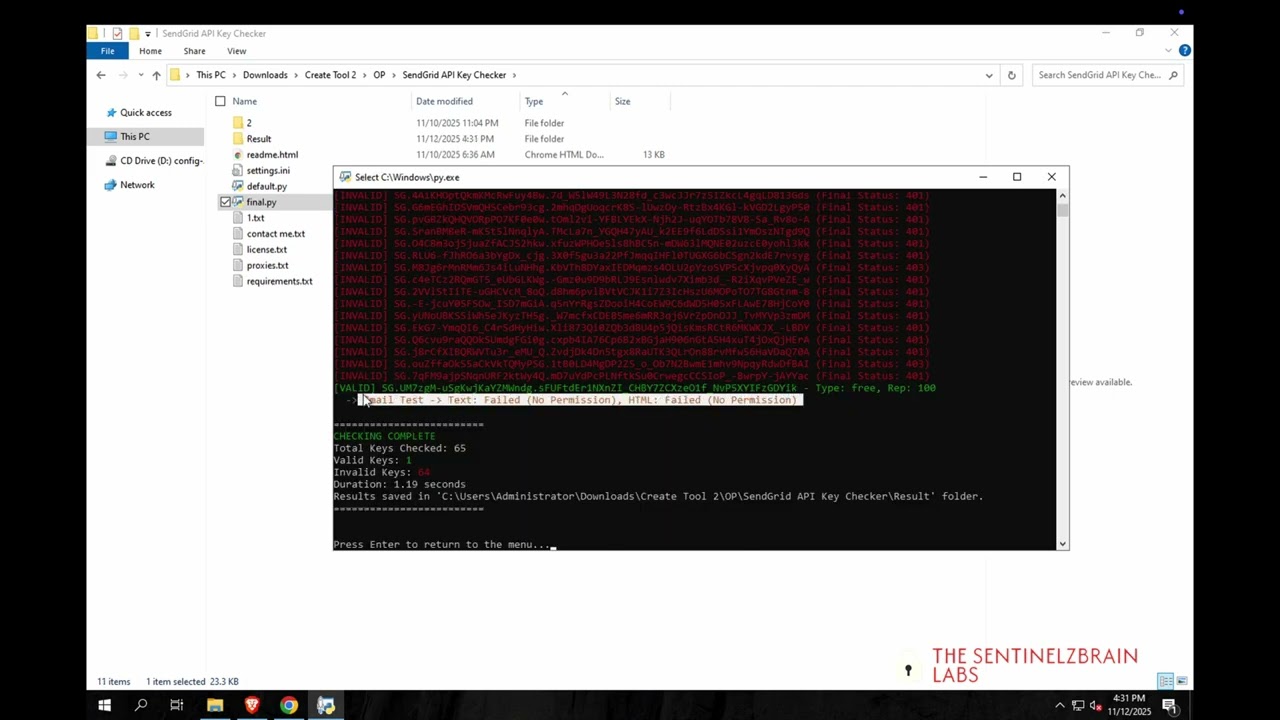Viewport: 1280px width, 720px height.
Task: Select the 1.txt file
Action: point(255,218)
